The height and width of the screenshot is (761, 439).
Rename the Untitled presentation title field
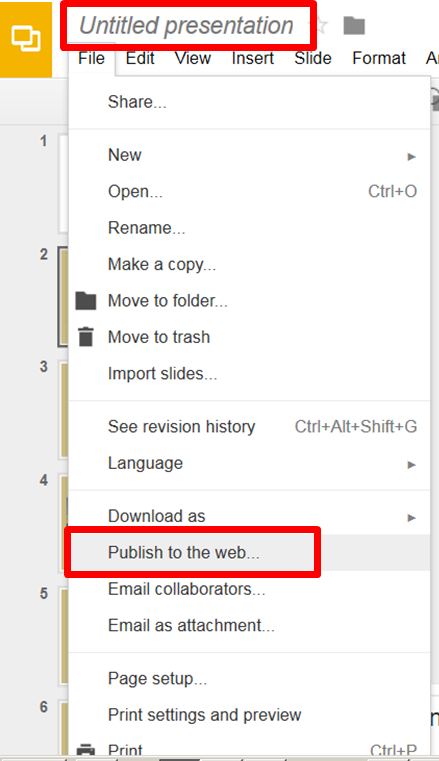(186, 25)
